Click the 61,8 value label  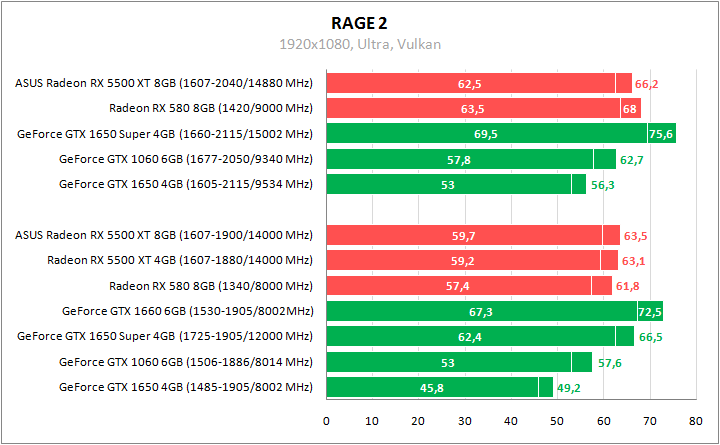coord(628,286)
